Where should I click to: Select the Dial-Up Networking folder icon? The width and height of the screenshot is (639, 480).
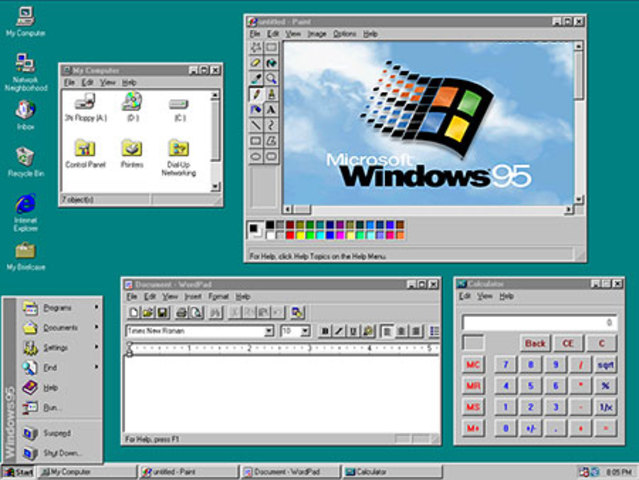coord(178,158)
